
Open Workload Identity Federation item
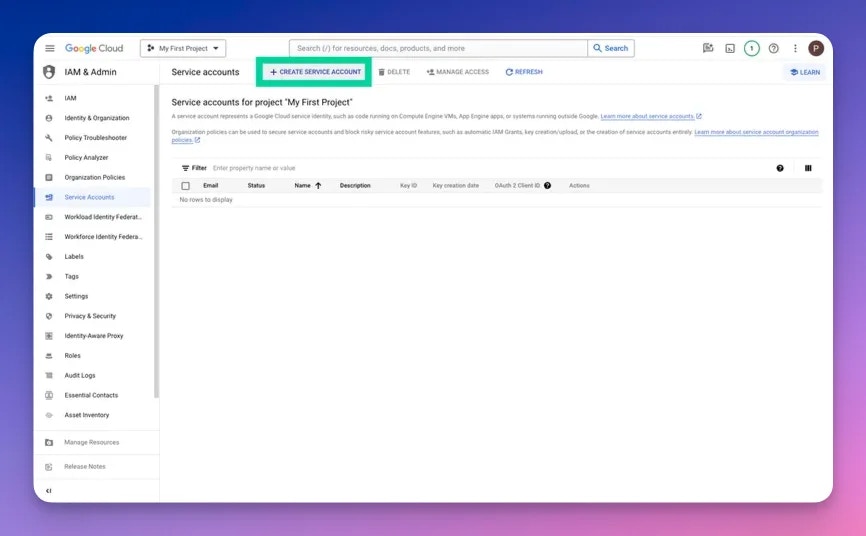click(x=92, y=217)
